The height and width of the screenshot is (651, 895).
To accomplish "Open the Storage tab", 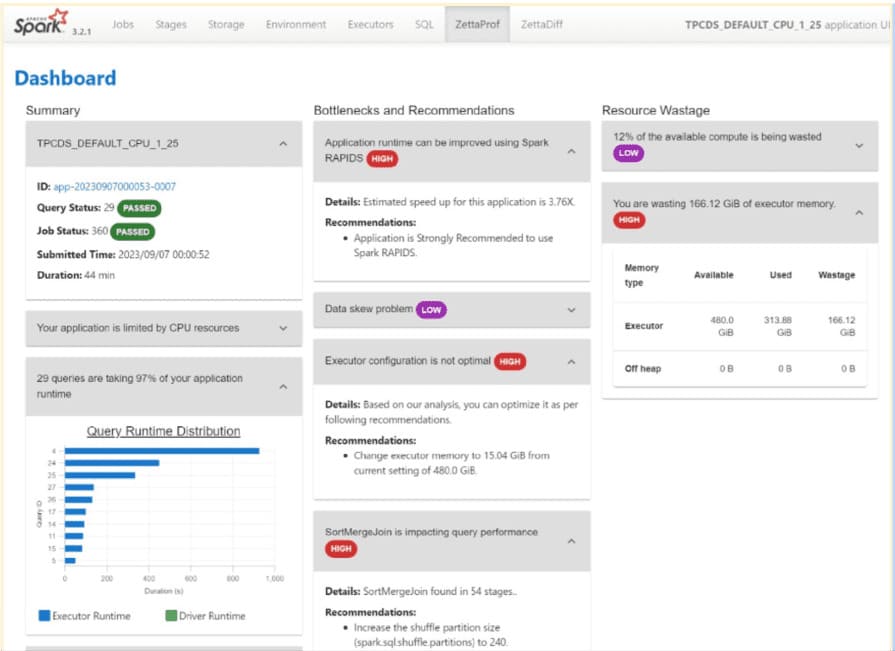I will coord(226,25).
